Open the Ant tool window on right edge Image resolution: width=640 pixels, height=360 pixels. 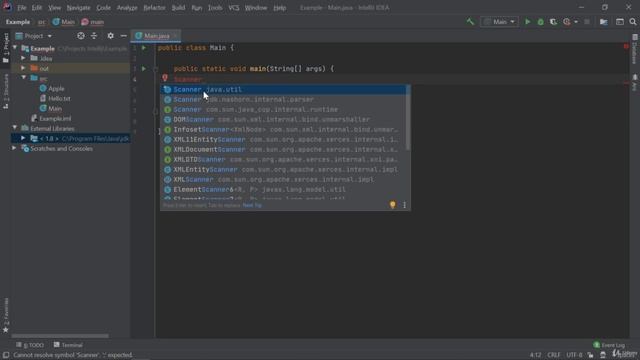[x=635, y=82]
